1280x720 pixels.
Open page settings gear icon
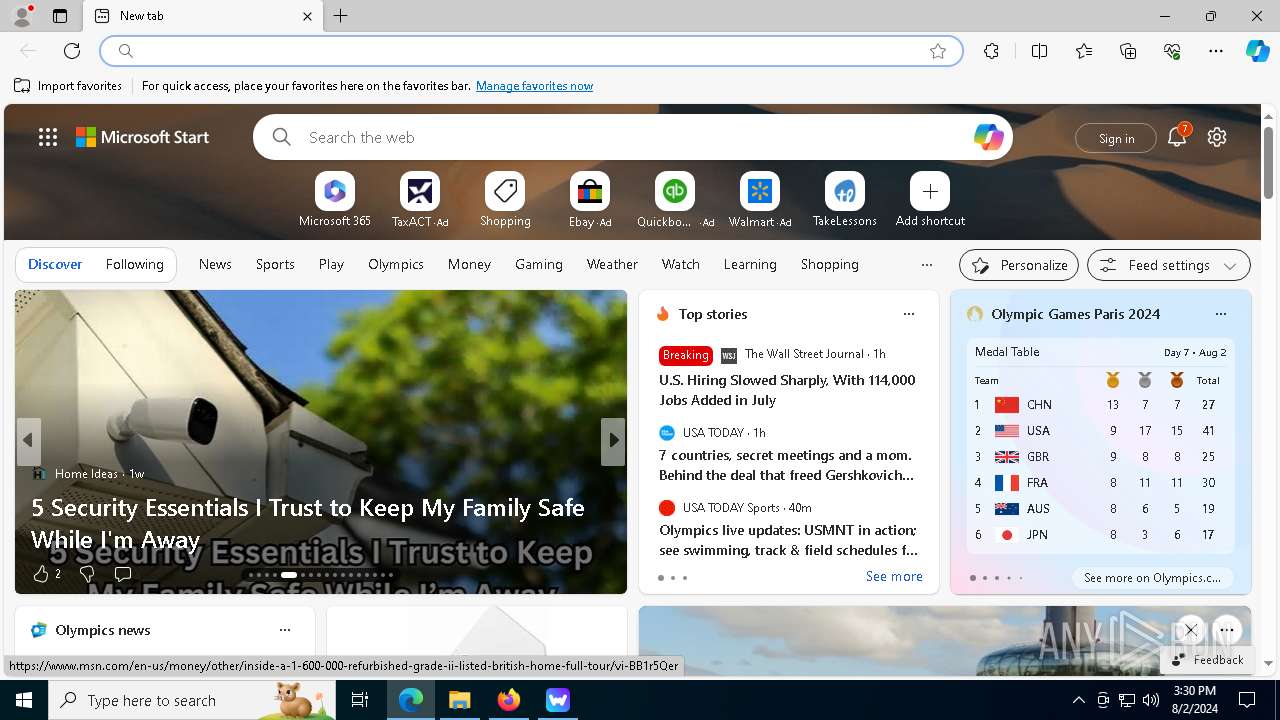coord(1217,137)
